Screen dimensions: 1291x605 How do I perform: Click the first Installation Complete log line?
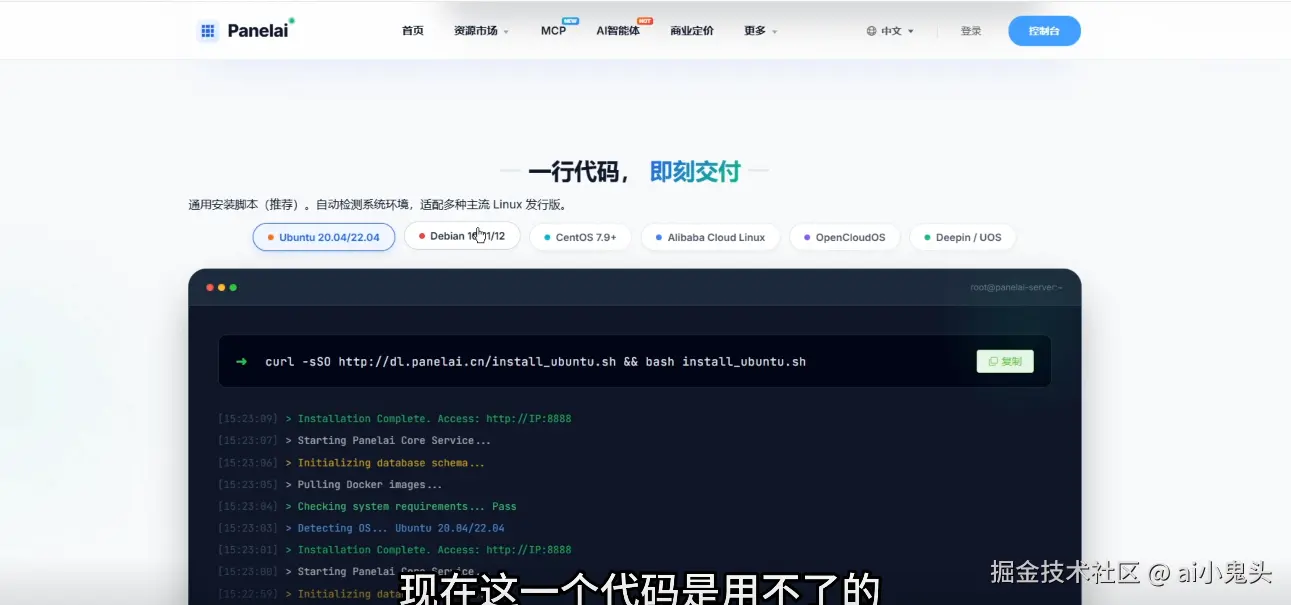coord(395,419)
